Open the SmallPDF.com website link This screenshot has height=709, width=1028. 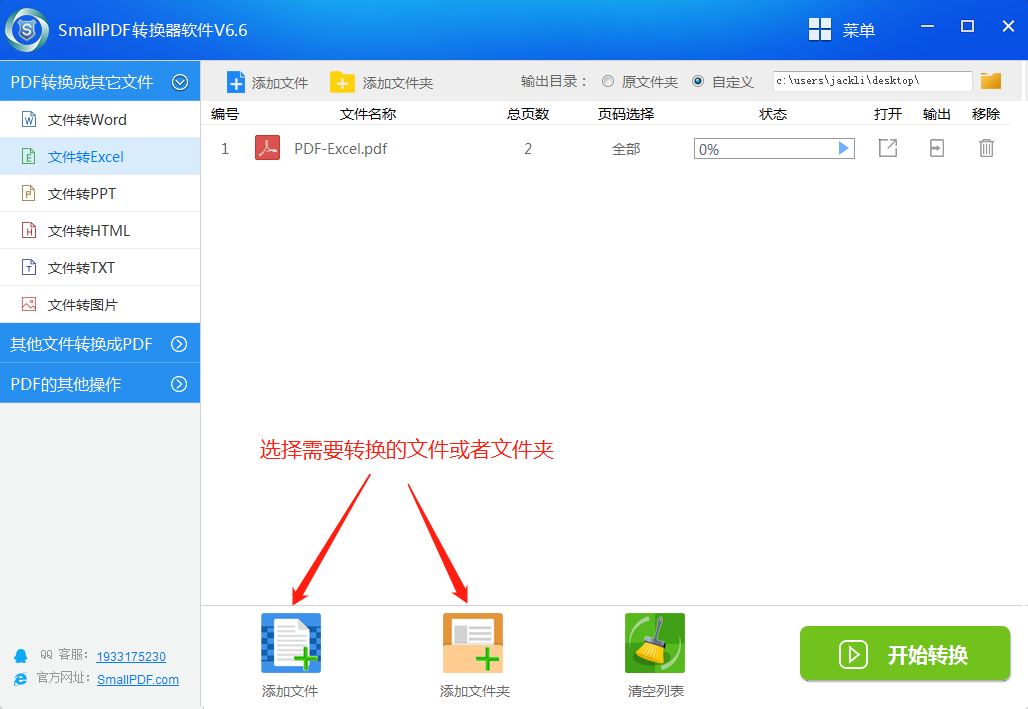point(138,679)
